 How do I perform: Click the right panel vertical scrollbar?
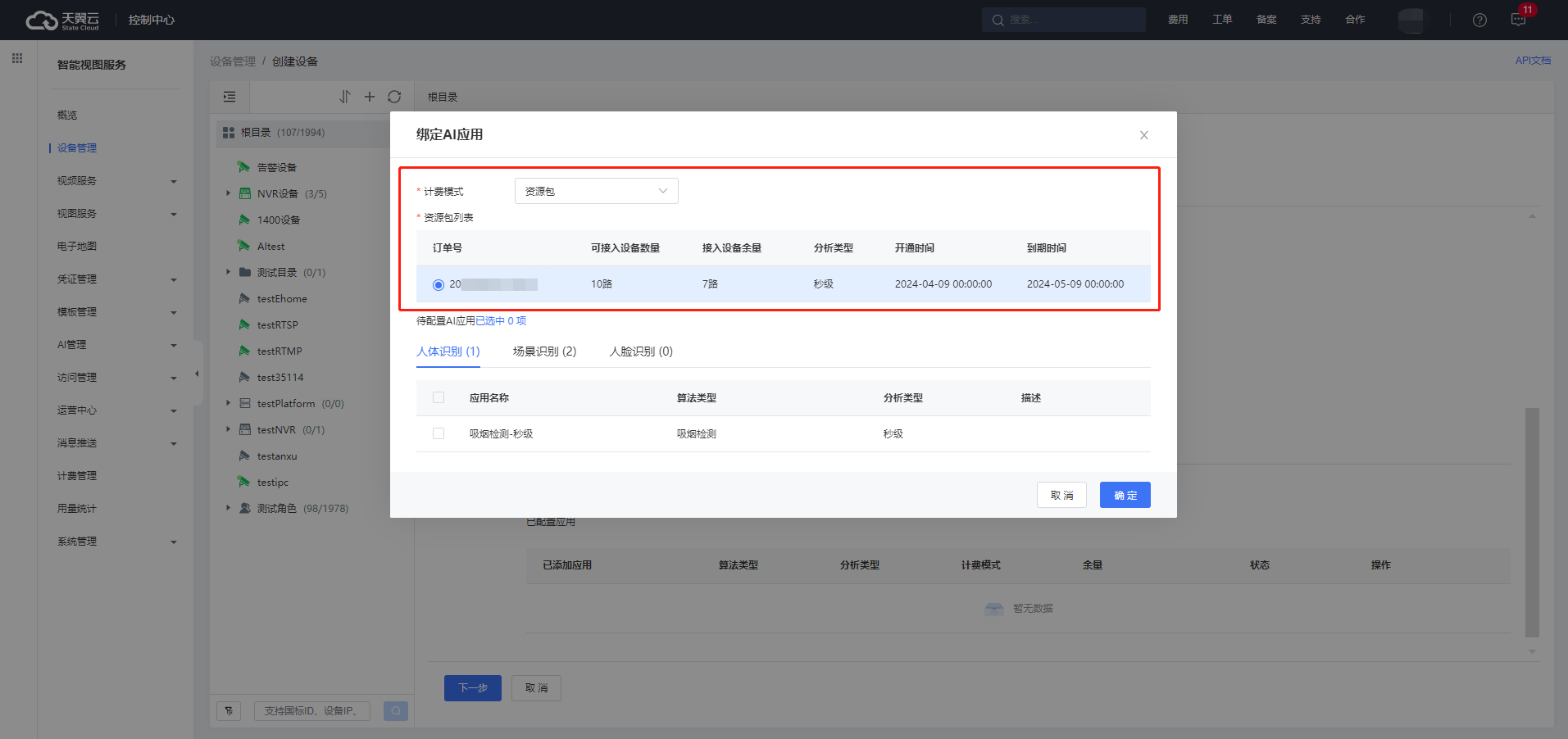pyautogui.click(x=1532, y=523)
